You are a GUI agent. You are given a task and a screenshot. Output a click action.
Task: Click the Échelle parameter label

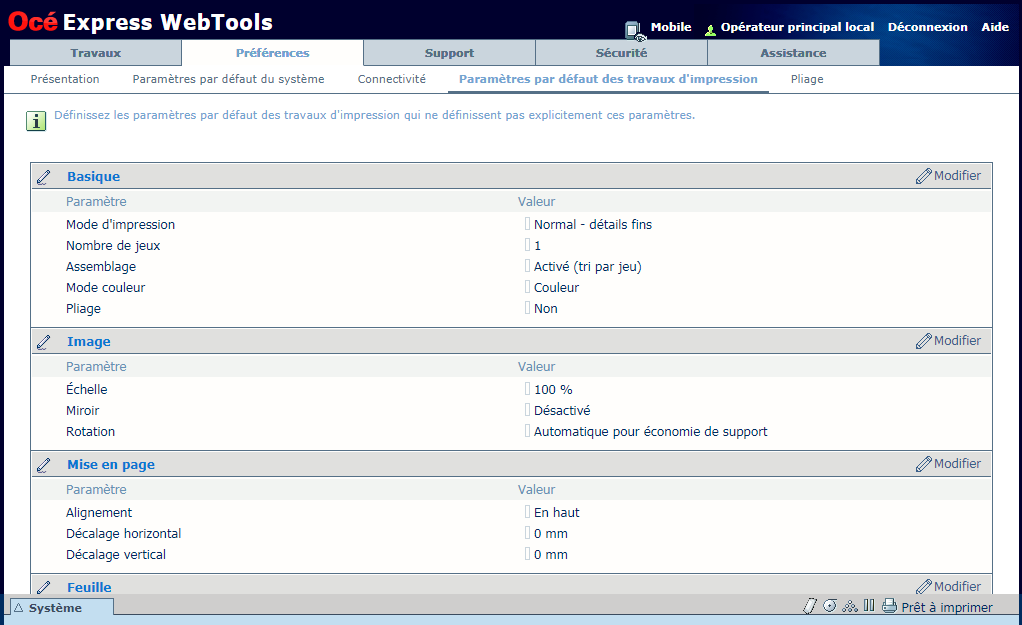87,389
